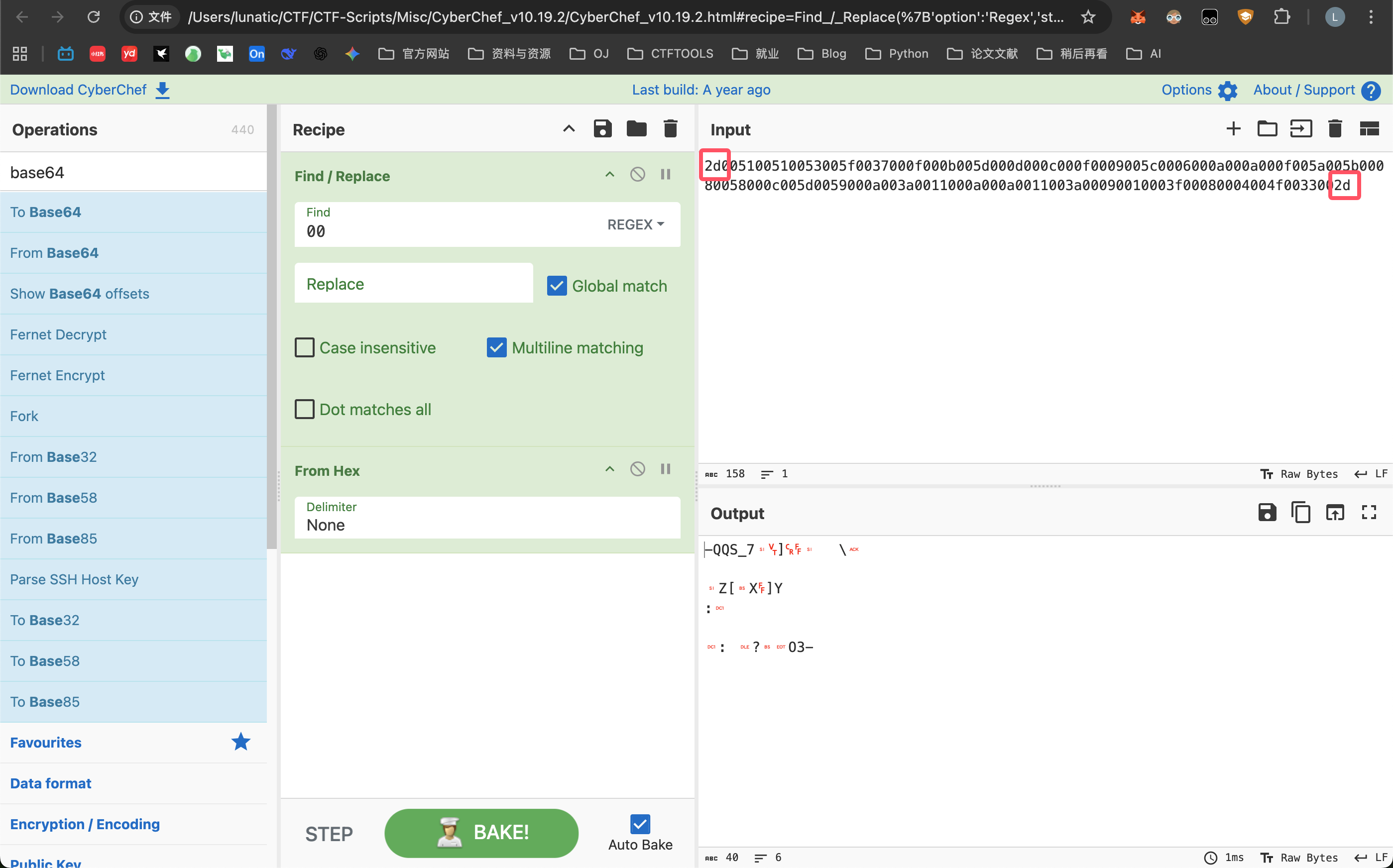
Task: Save output to file icon
Action: (x=1267, y=512)
